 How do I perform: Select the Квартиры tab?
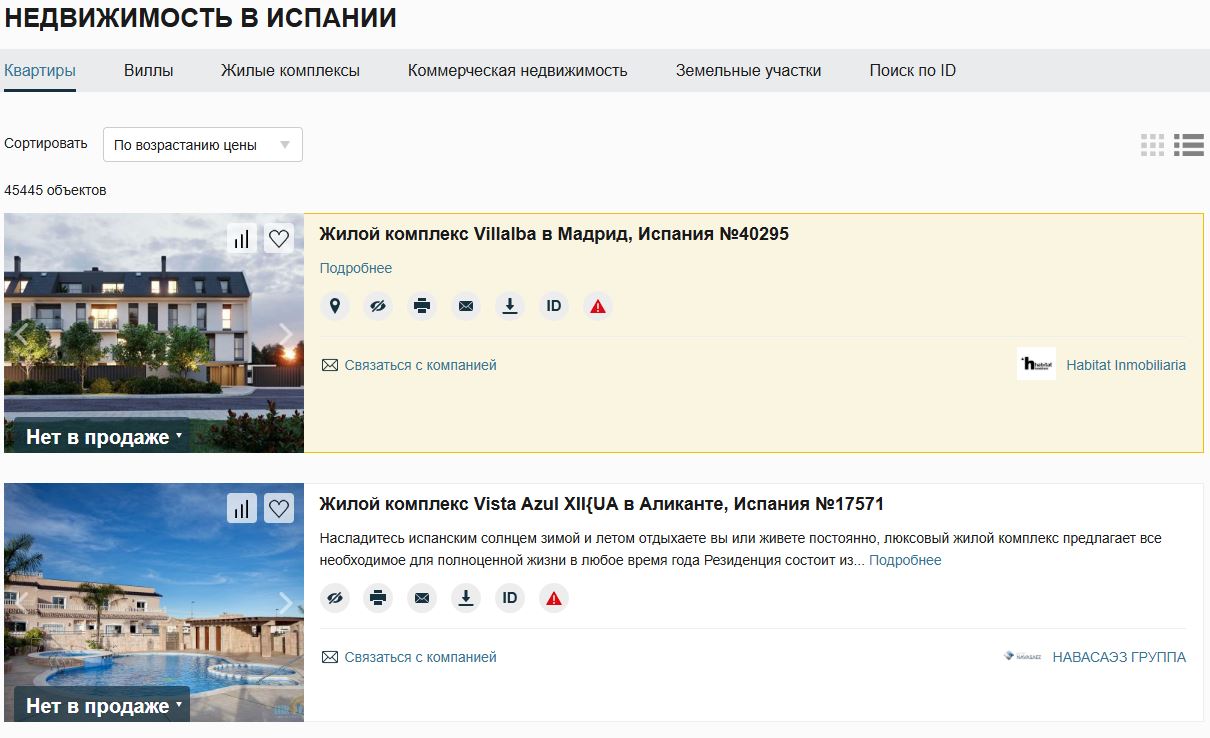(x=40, y=70)
